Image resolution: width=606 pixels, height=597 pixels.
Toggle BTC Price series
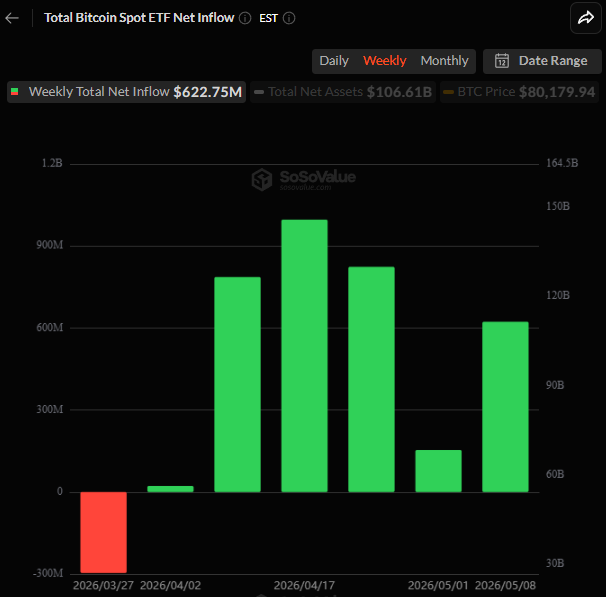click(519, 92)
